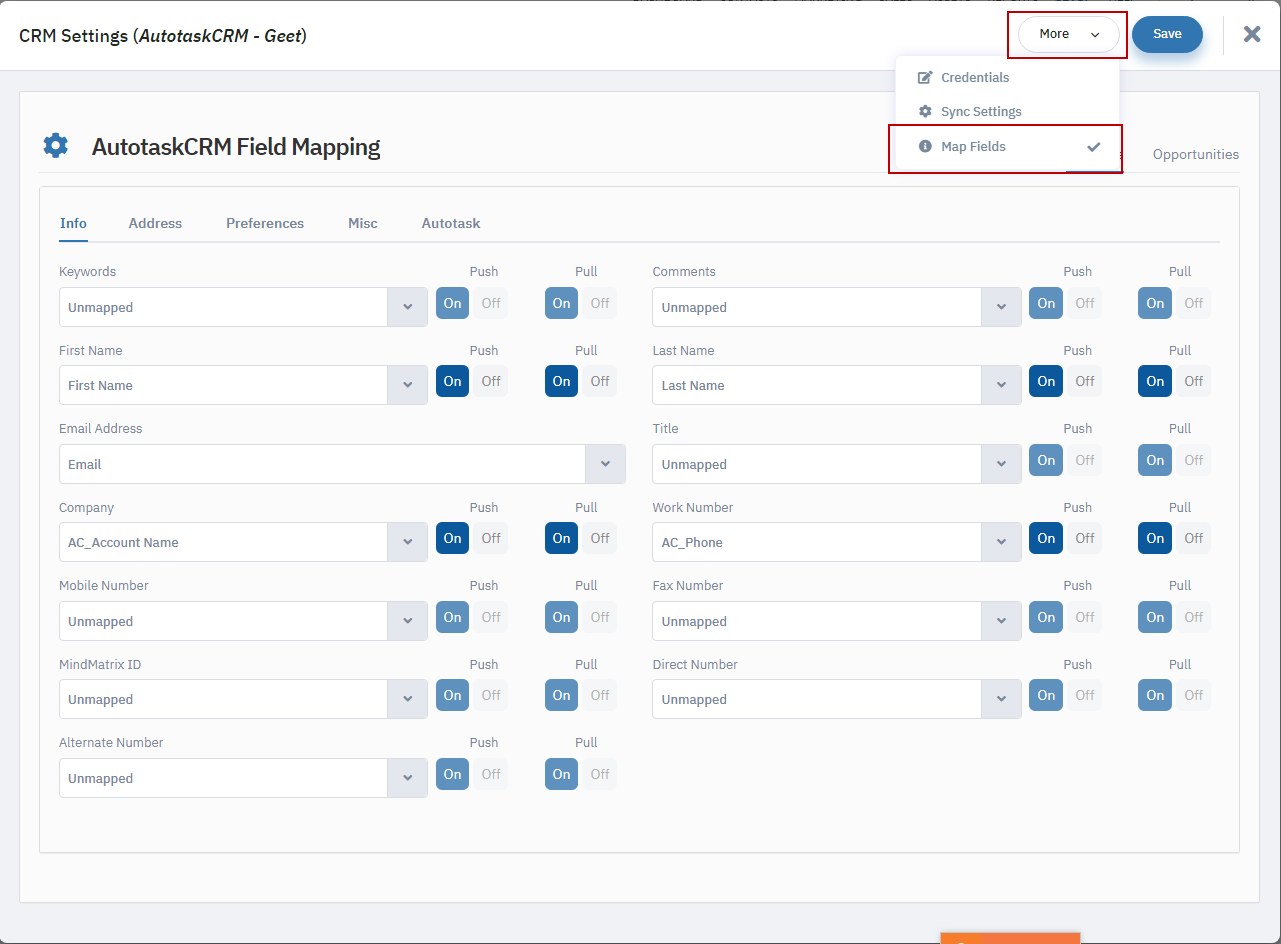1281x944 pixels.
Task: Click the Map Fields info icon
Action: click(925, 146)
